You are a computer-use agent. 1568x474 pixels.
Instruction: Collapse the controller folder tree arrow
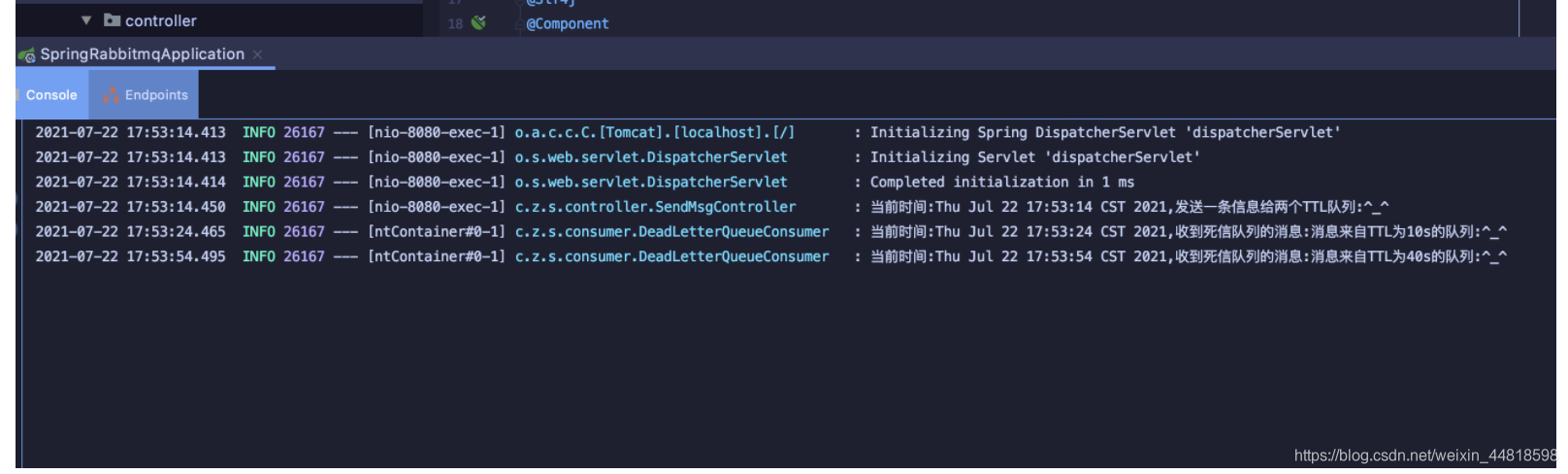(86, 20)
